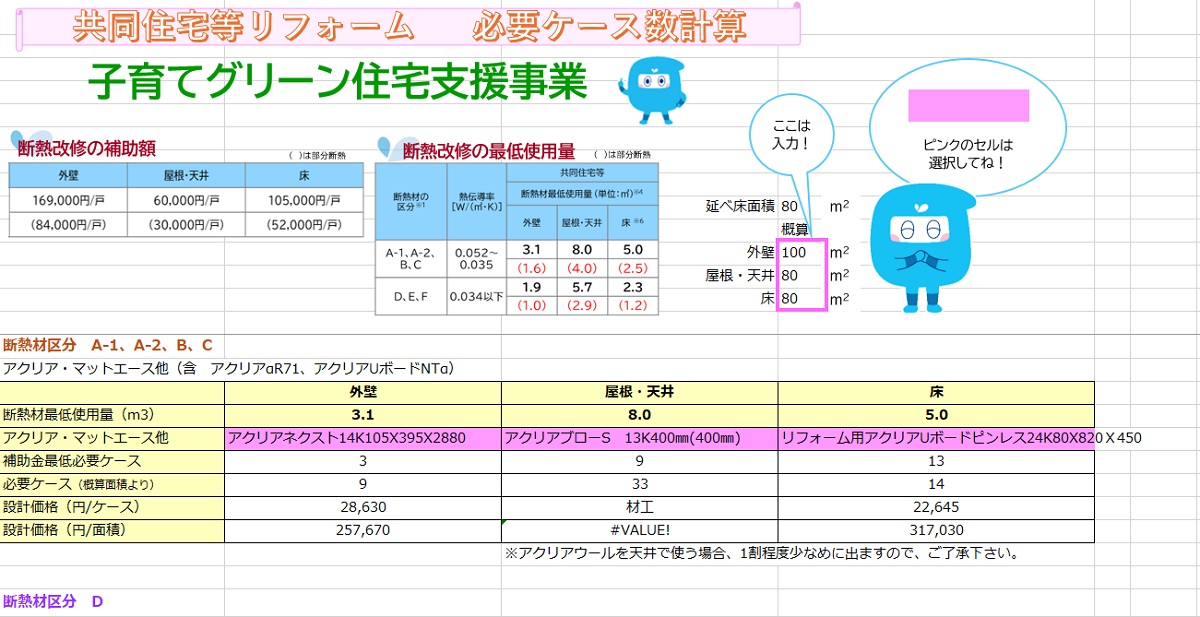Click the #VALUE! error cell
The width and height of the screenshot is (1200, 617).
point(639,530)
